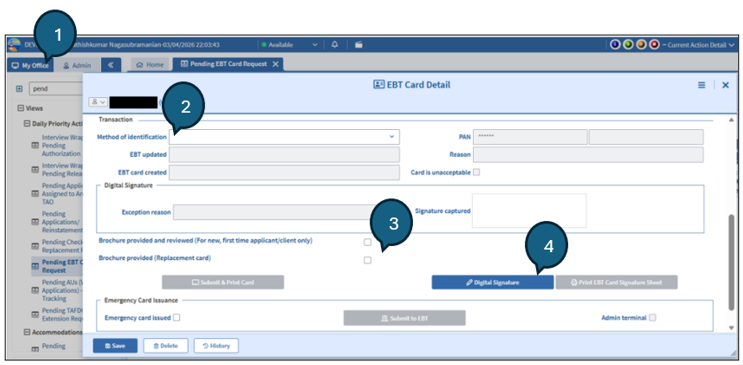Switch to My Office tab
743x365 pixels.
point(30,65)
